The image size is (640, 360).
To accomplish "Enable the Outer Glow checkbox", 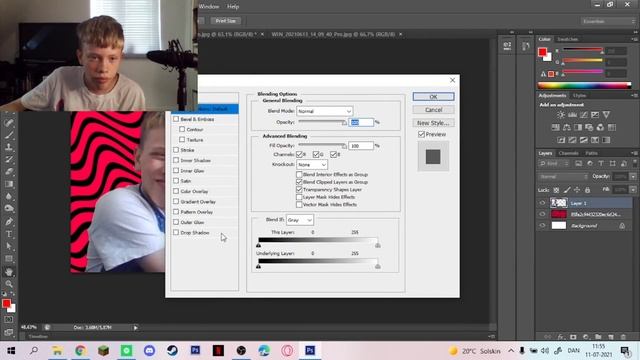I will [x=176, y=222].
